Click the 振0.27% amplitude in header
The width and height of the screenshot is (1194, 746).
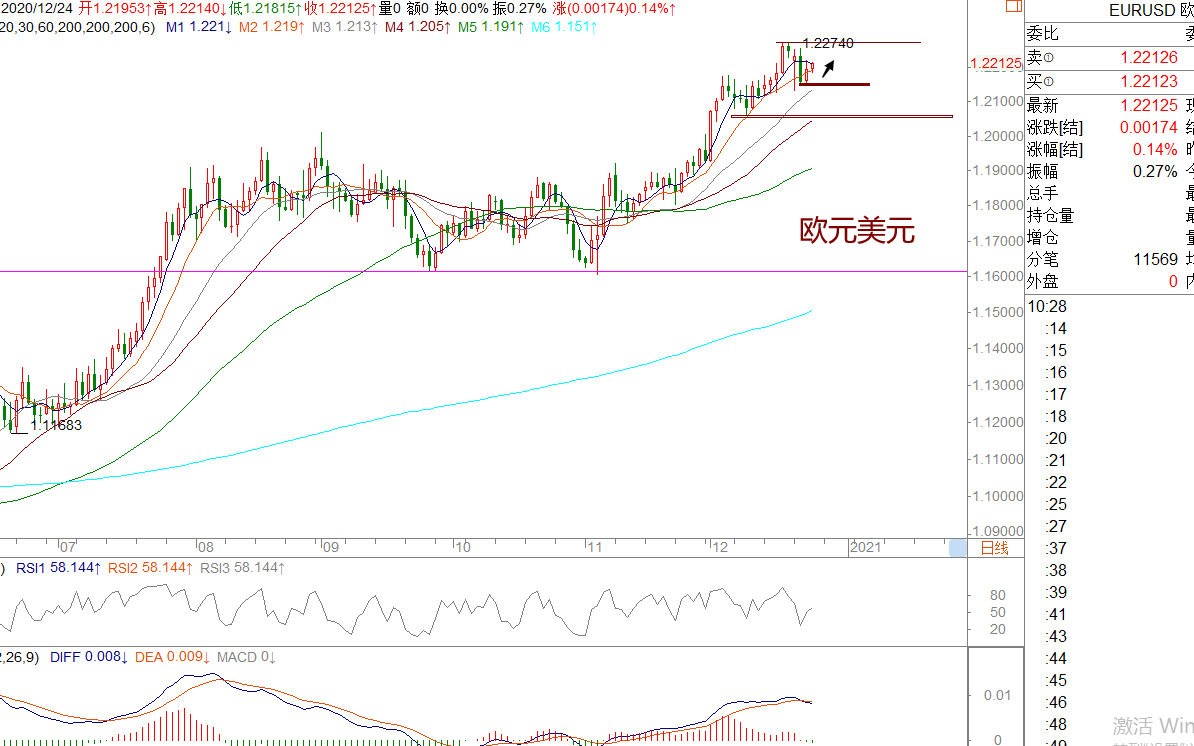coord(519,8)
